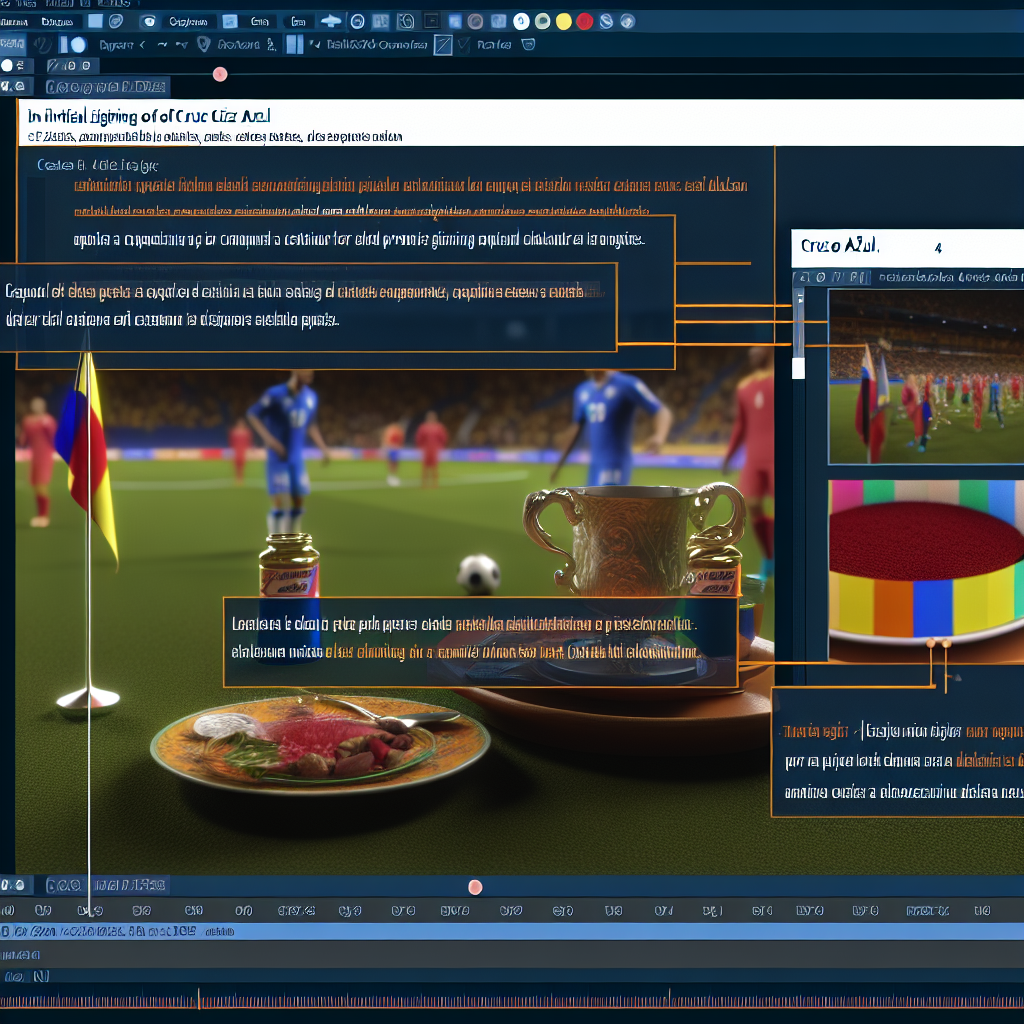Expand the left chevron in second toolbar row
Viewport: 1024px width, 1024px height.
coord(141,44)
